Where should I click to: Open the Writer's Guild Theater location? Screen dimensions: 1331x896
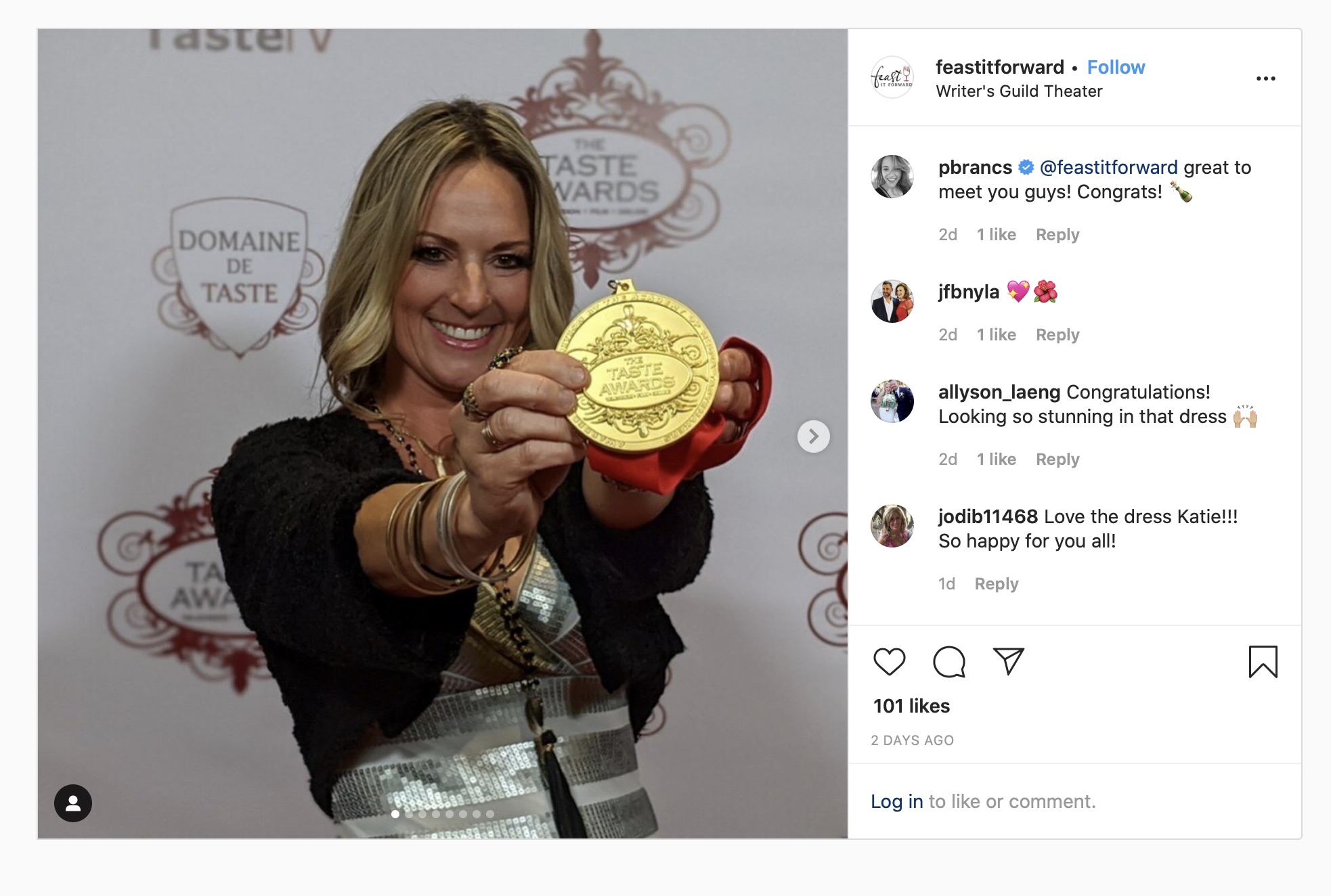click(x=1019, y=91)
